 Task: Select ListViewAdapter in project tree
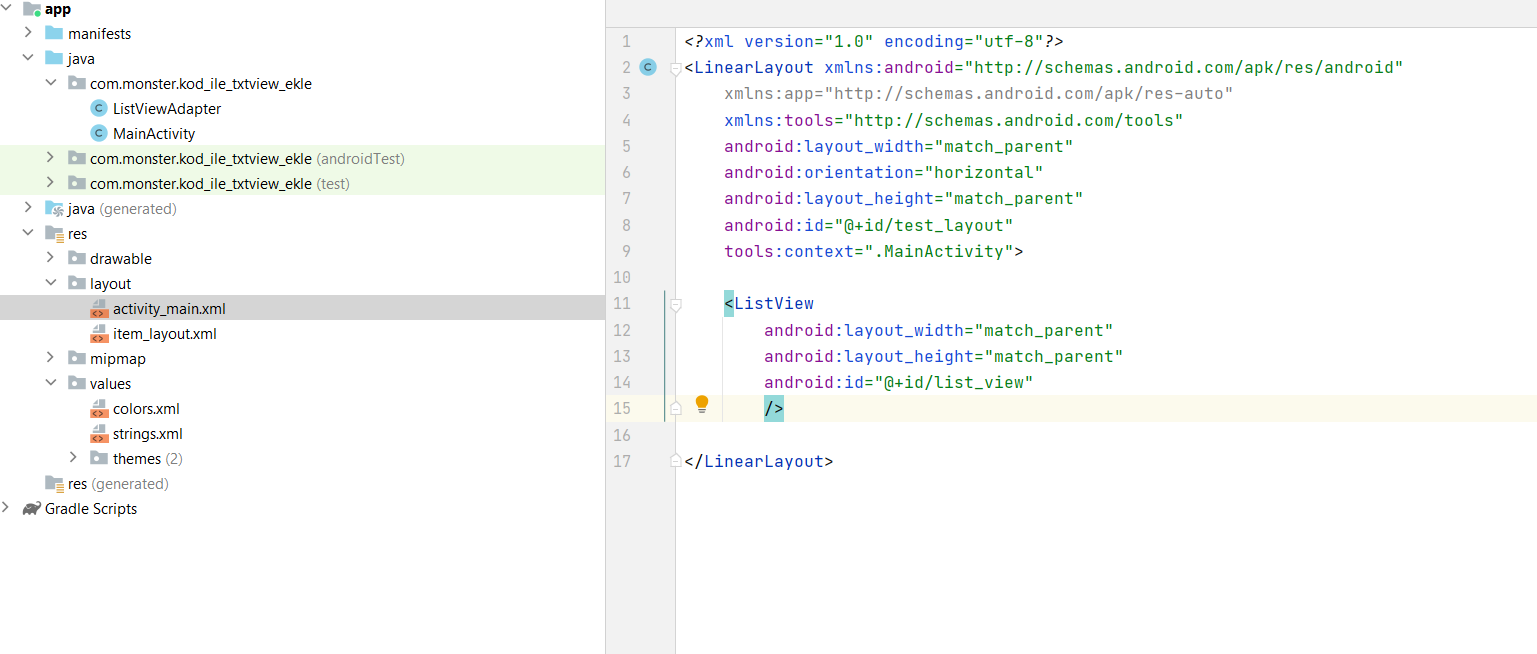tap(167, 108)
